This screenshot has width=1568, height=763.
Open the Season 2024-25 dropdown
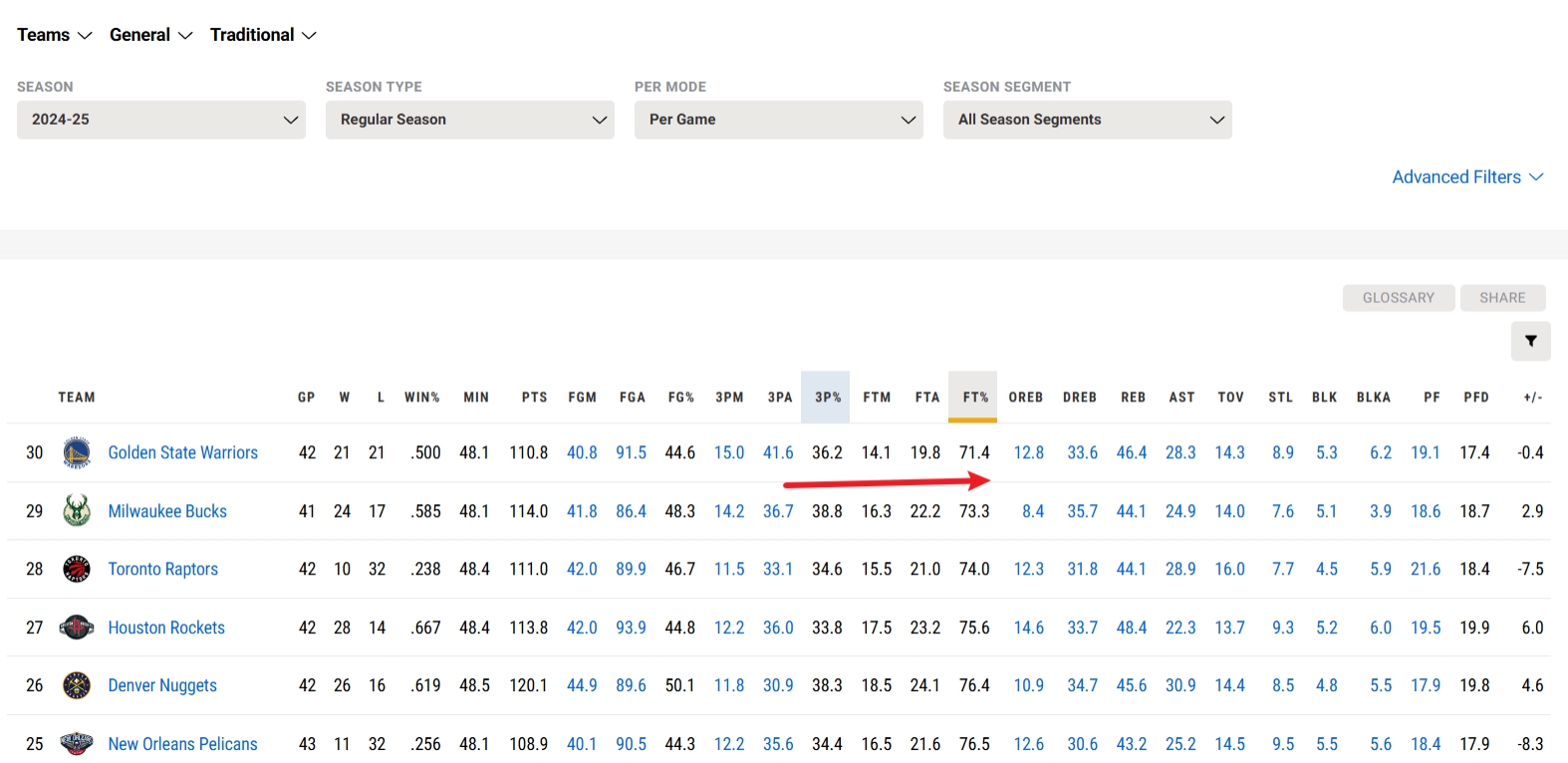(x=161, y=120)
